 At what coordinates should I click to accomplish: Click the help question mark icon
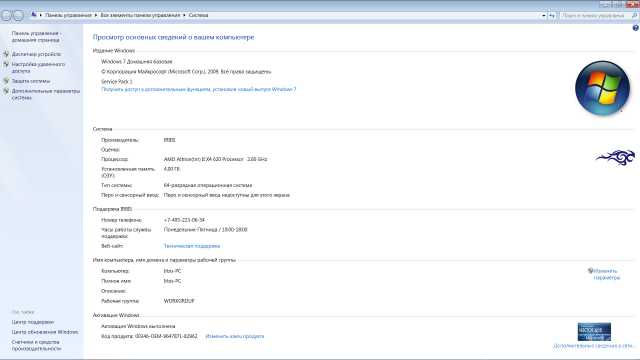pos(636,28)
